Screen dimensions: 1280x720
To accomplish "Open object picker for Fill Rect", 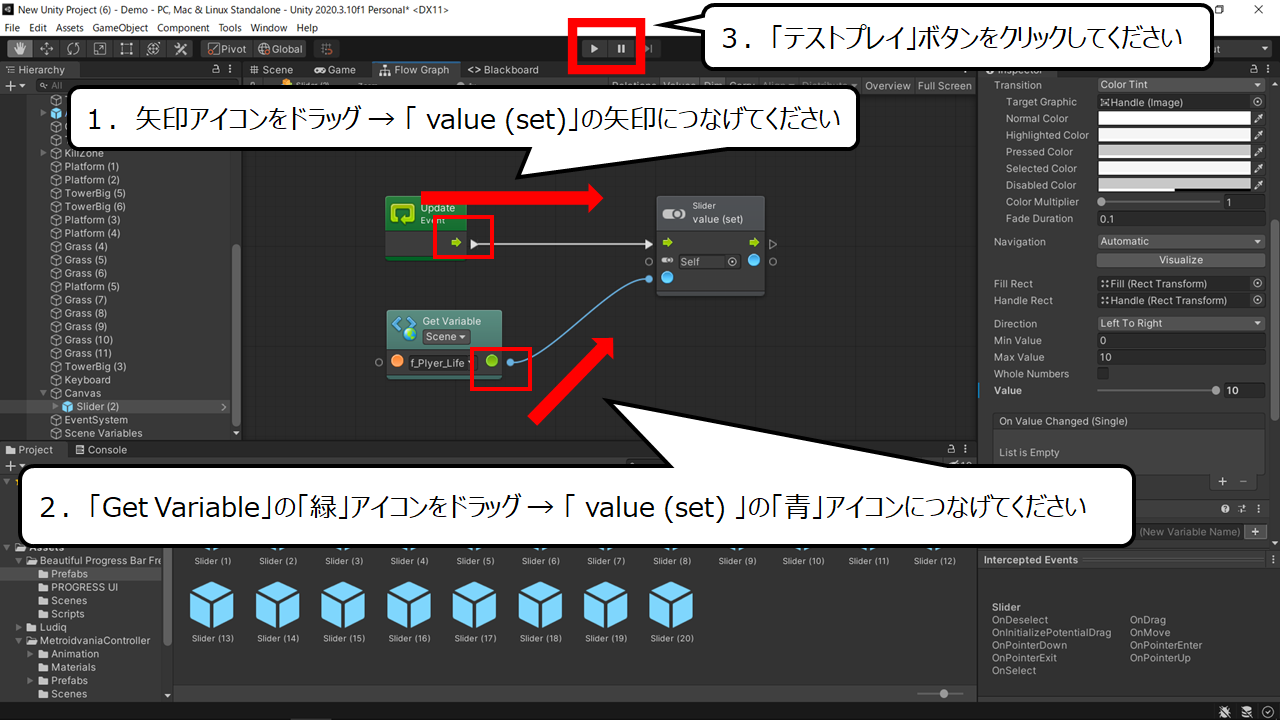I will point(1258,284).
